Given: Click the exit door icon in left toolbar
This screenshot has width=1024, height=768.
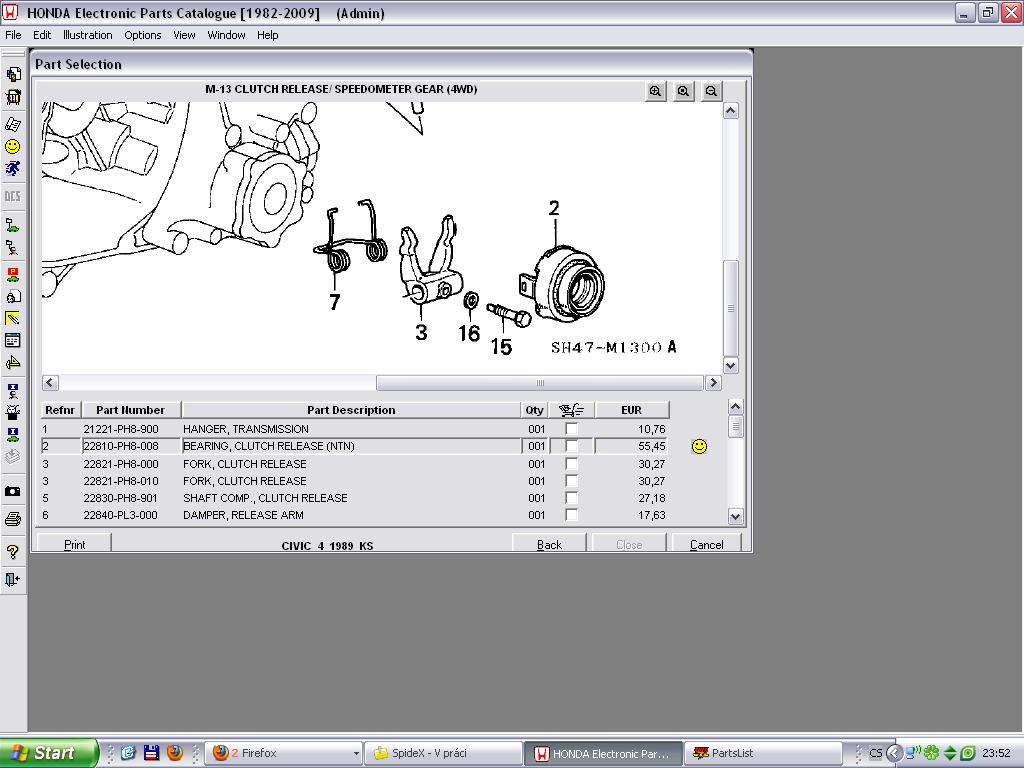Looking at the screenshot, I should (x=13, y=579).
